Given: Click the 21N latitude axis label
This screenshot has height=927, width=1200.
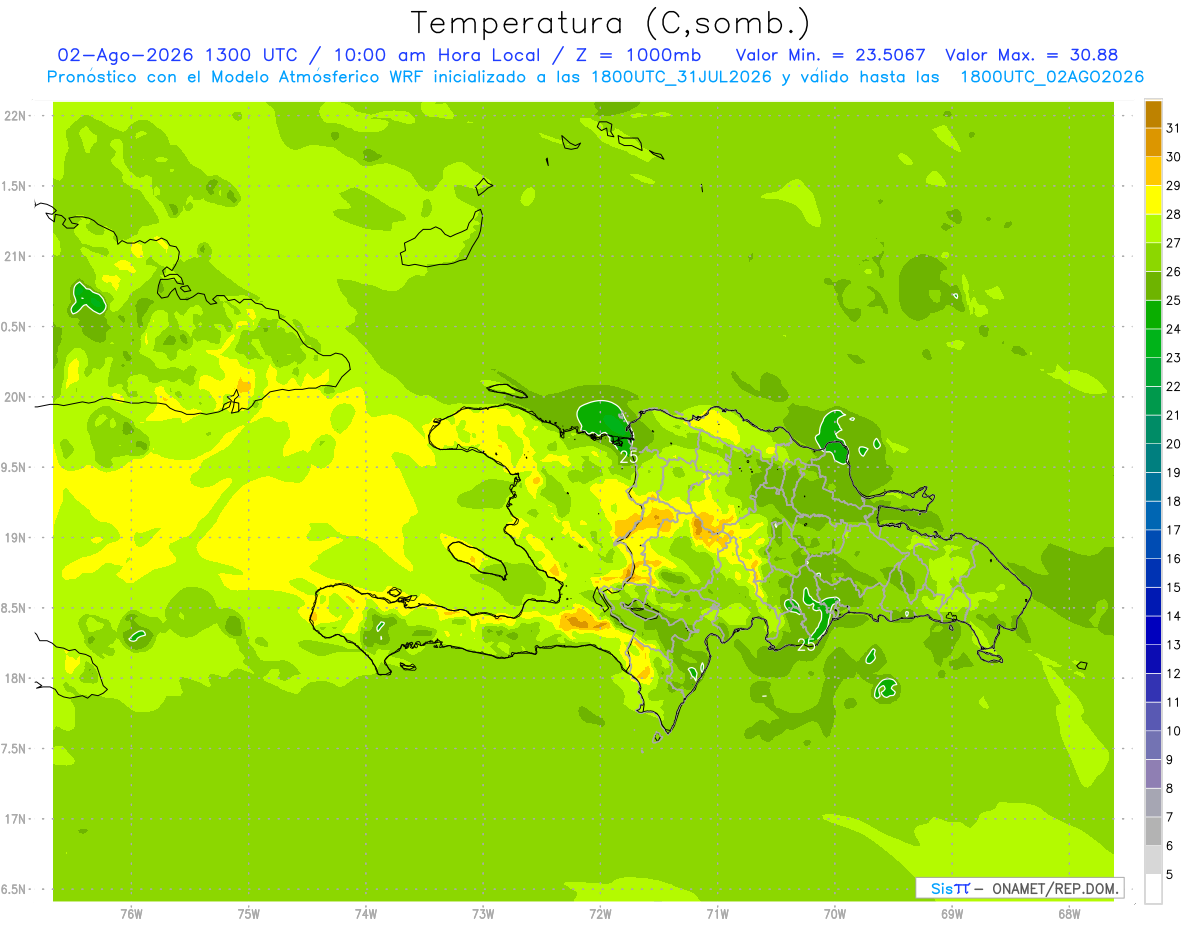Looking at the screenshot, I should (17, 257).
